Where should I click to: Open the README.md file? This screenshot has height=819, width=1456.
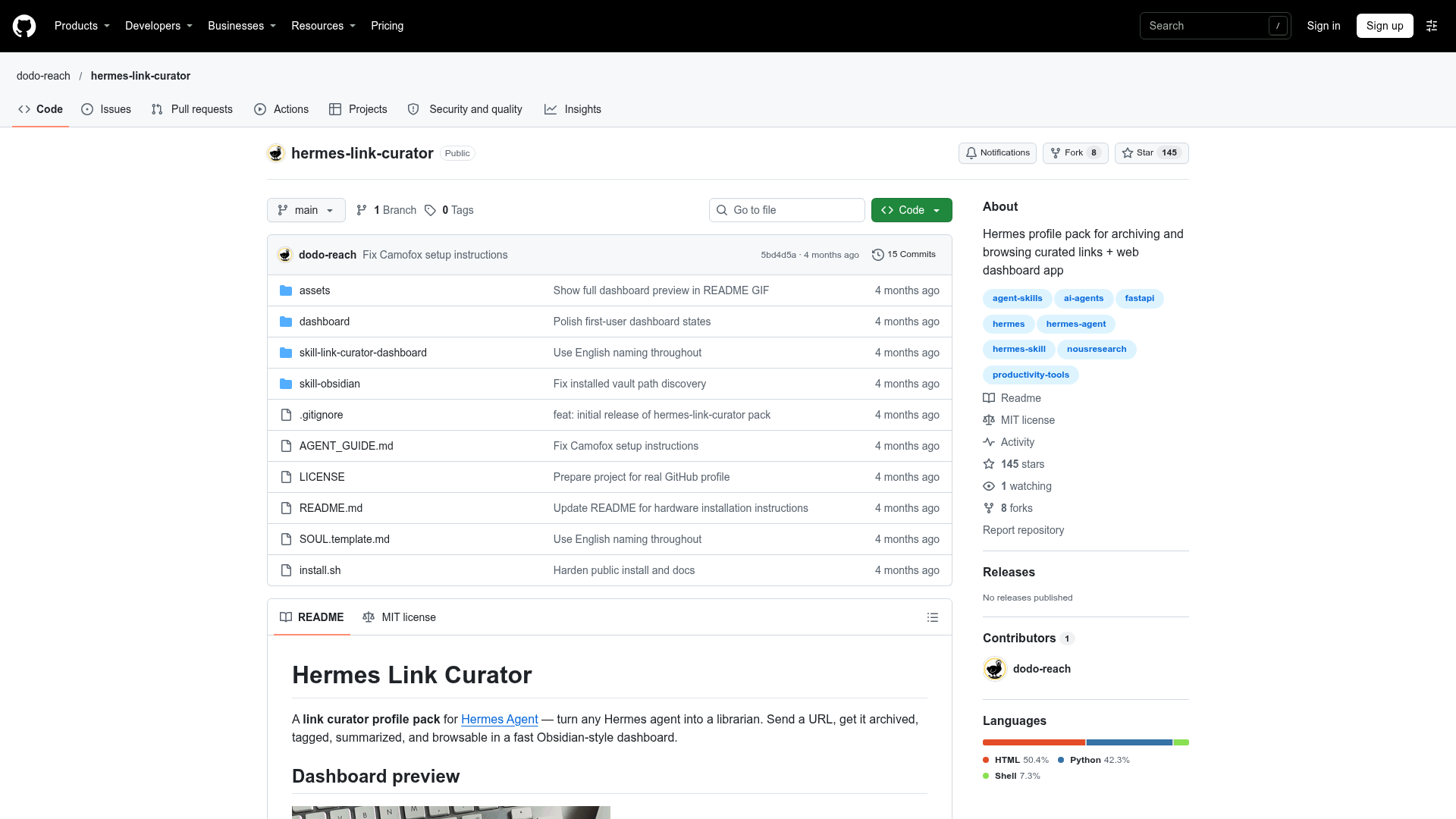coord(331,508)
